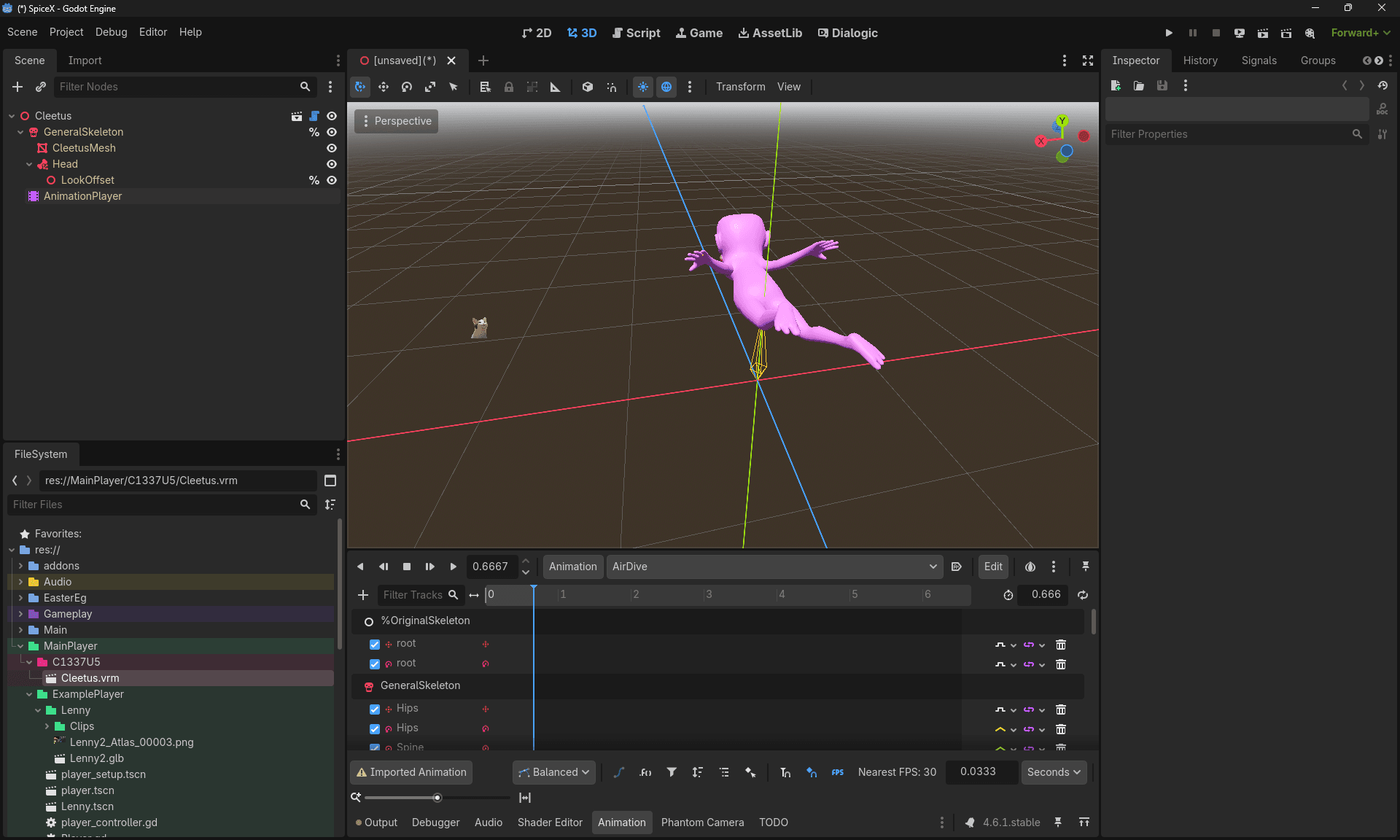This screenshot has height=840, width=1400.
Task: Expand the addons folder
Action: point(20,566)
